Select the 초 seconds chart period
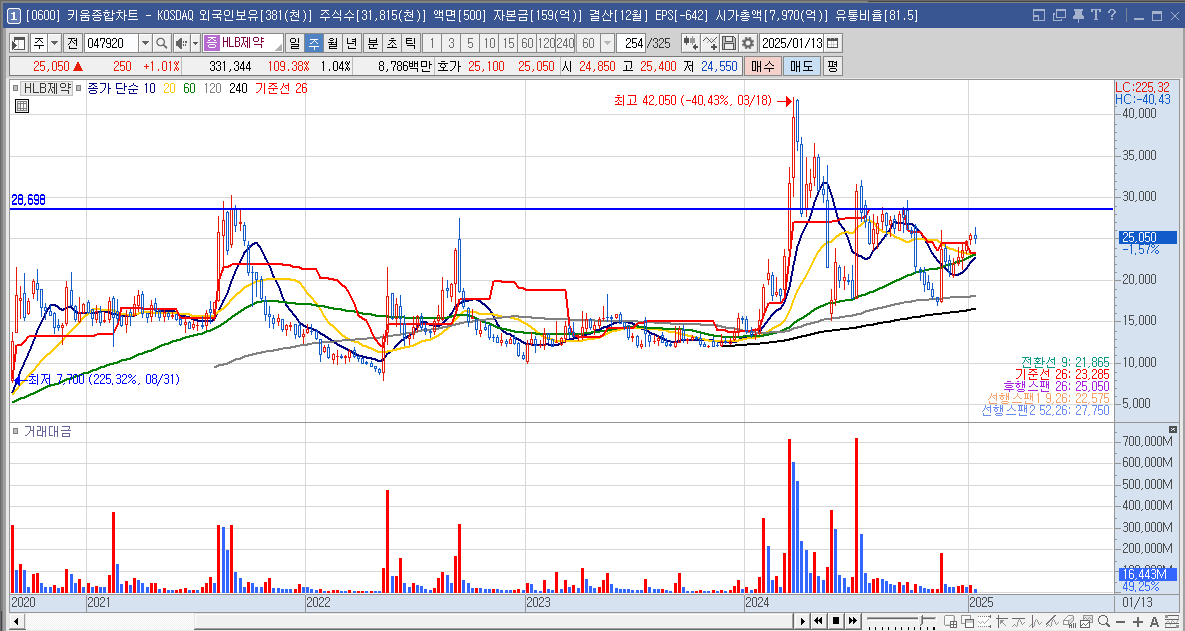Viewport: 1185px width, 631px height. click(391, 43)
